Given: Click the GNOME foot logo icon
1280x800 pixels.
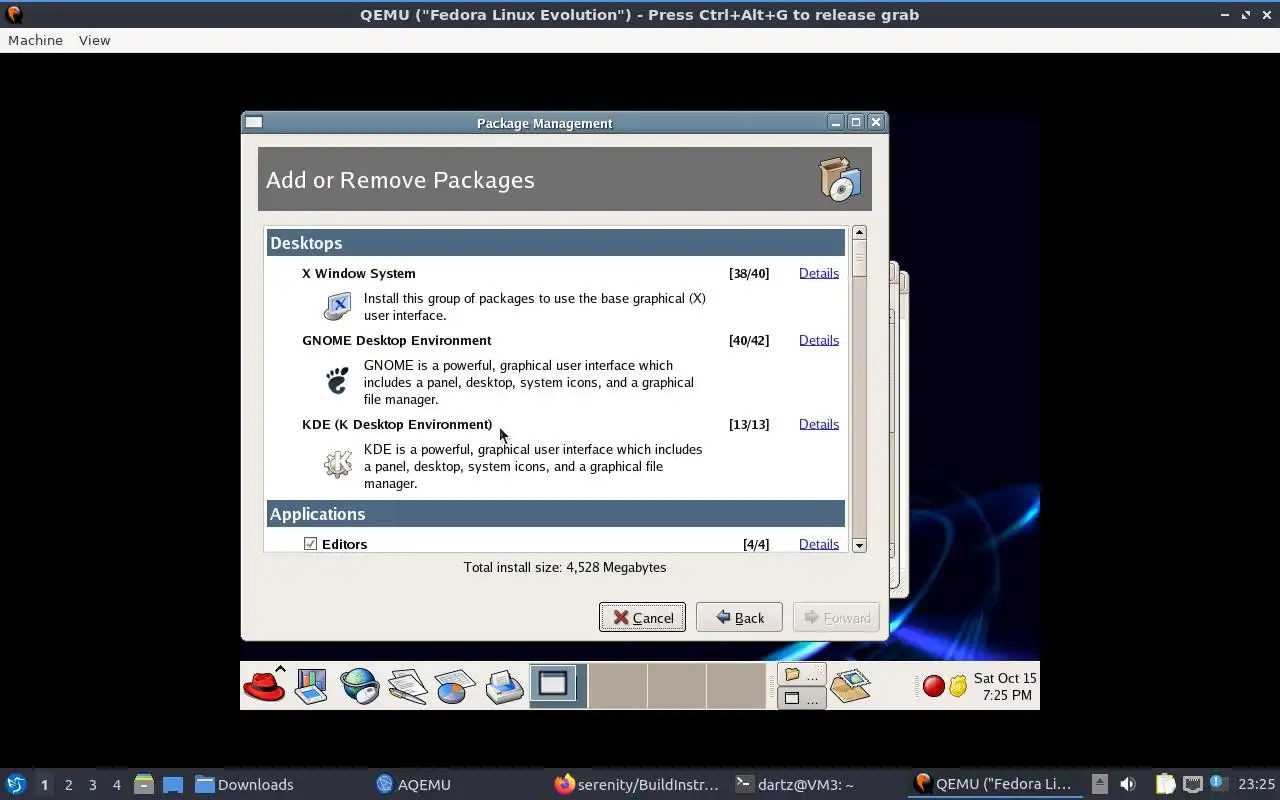Looking at the screenshot, I should (338, 381).
